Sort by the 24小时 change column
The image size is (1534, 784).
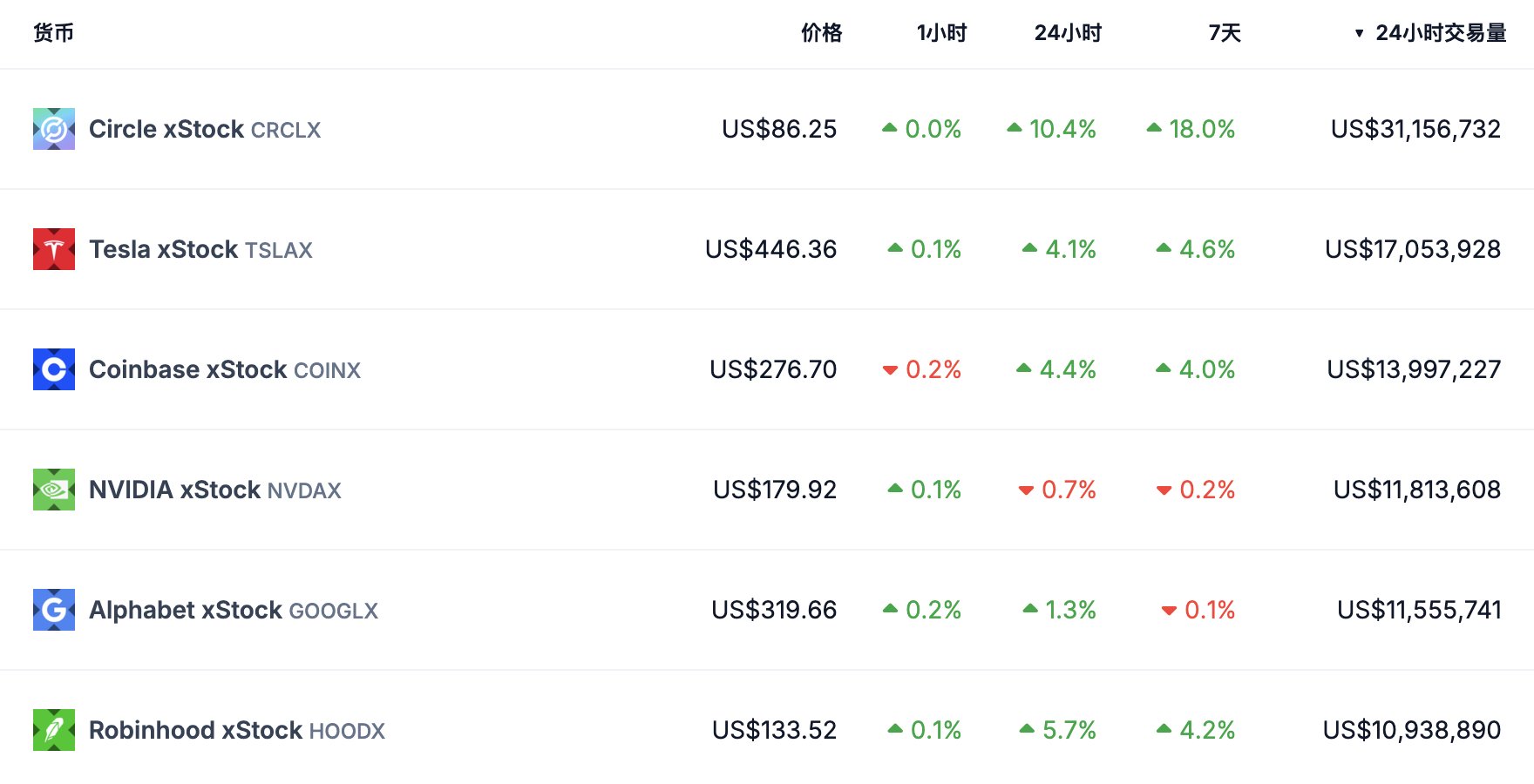coord(1068,33)
